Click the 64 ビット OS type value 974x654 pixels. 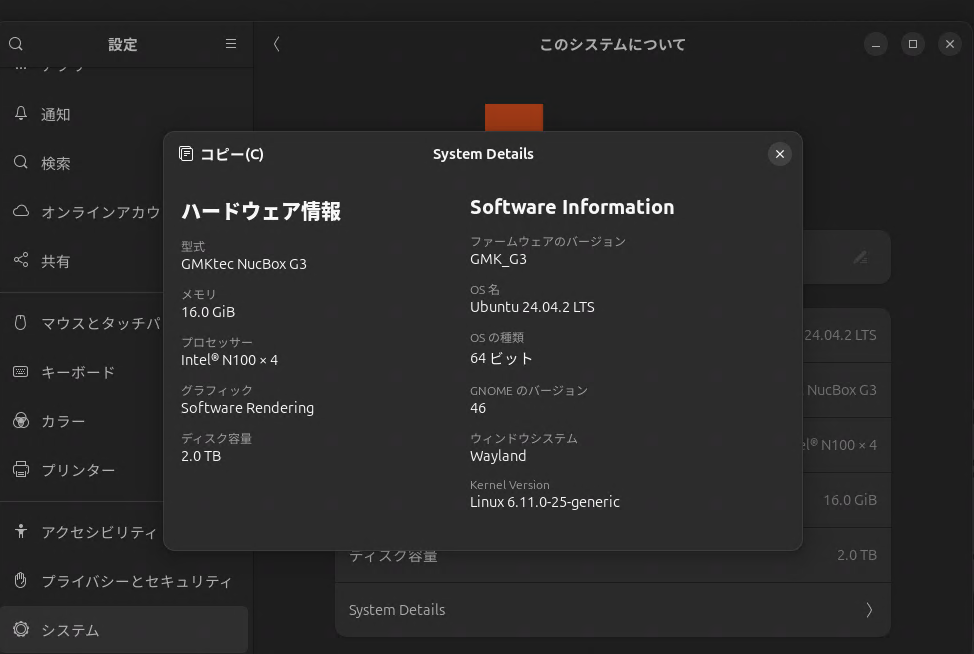pyautogui.click(x=501, y=358)
